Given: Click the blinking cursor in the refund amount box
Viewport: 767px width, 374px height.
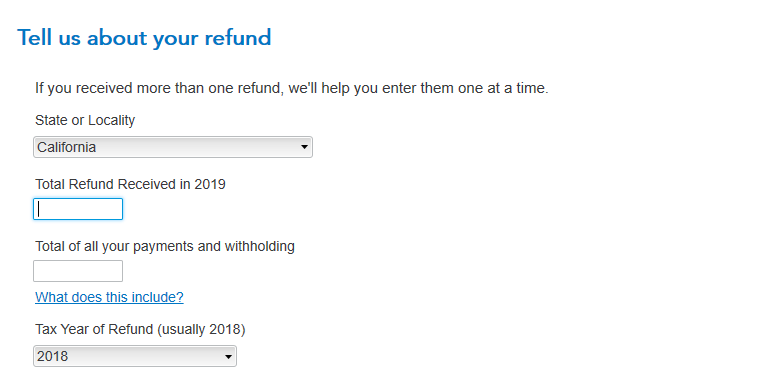Looking at the screenshot, I should (39, 209).
